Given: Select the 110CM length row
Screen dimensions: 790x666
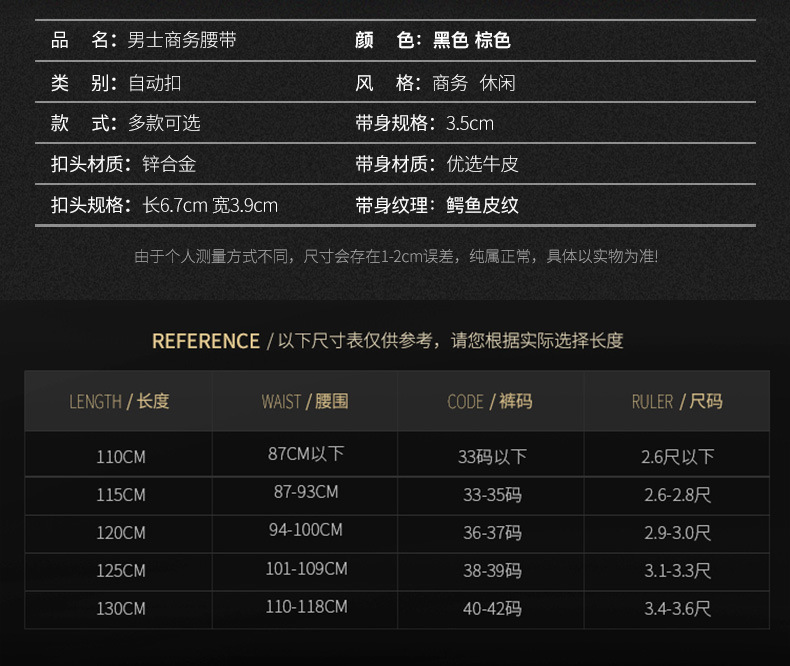Looking at the screenshot, I should (x=121, y=457).
